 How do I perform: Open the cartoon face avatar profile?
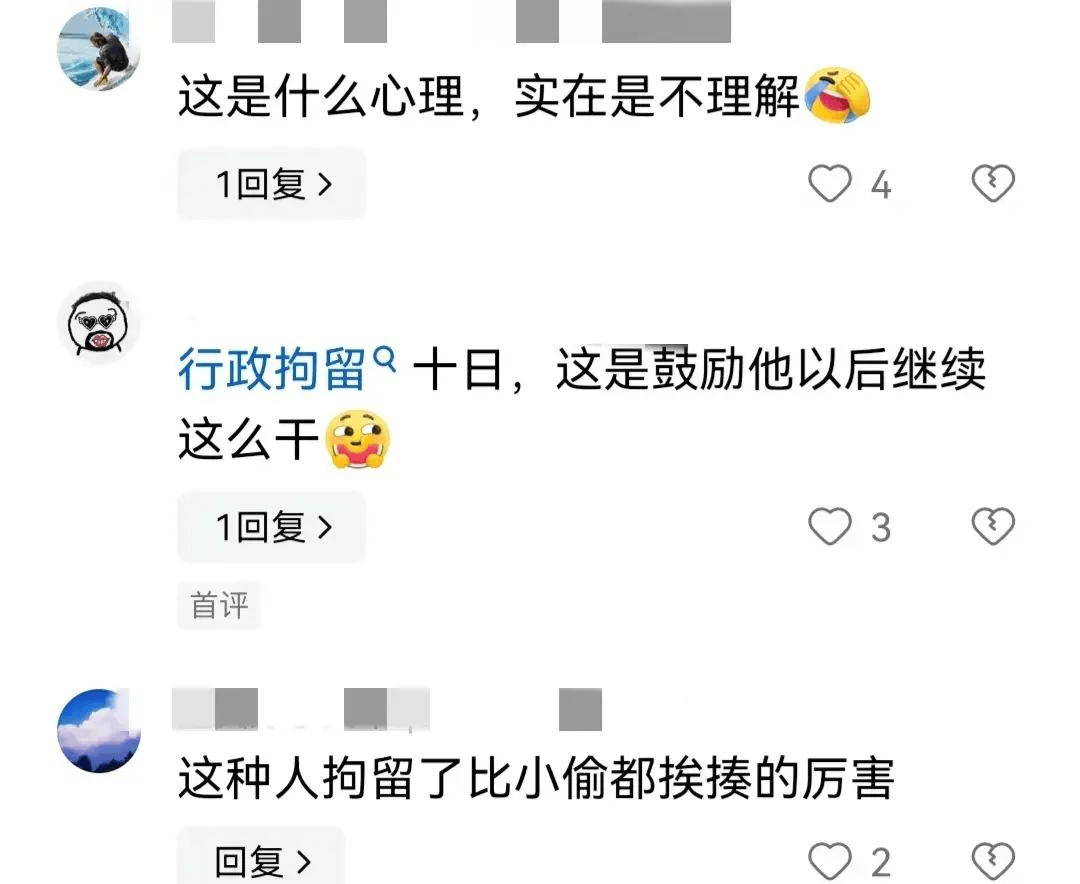coord(98,322)
